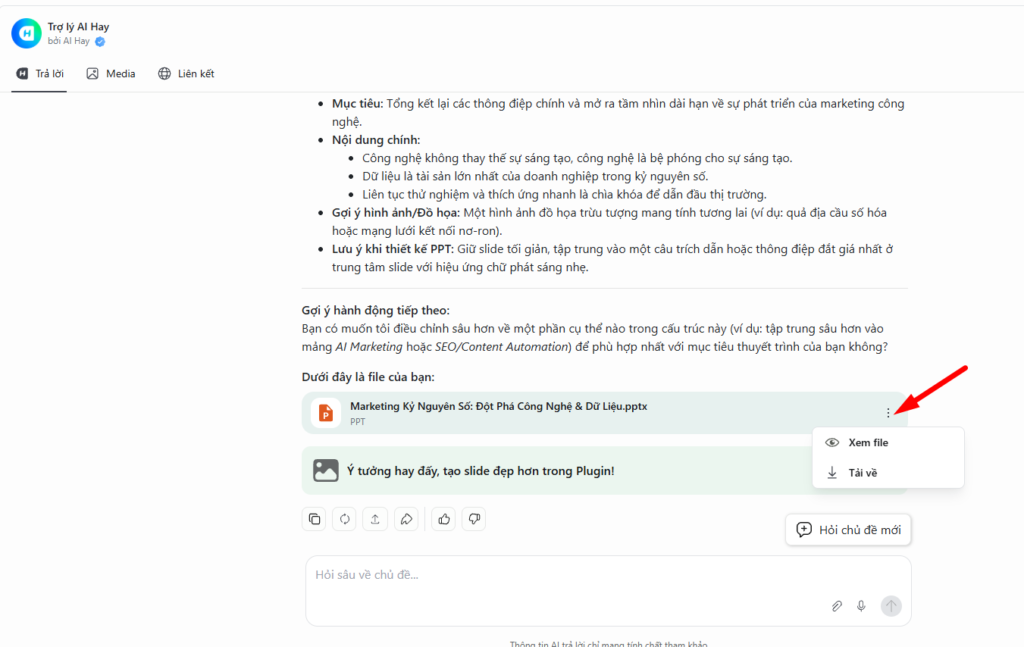Click the PPT file type label
The image size is (1024, 647).
pyautogui.click(x=357, y=422)
